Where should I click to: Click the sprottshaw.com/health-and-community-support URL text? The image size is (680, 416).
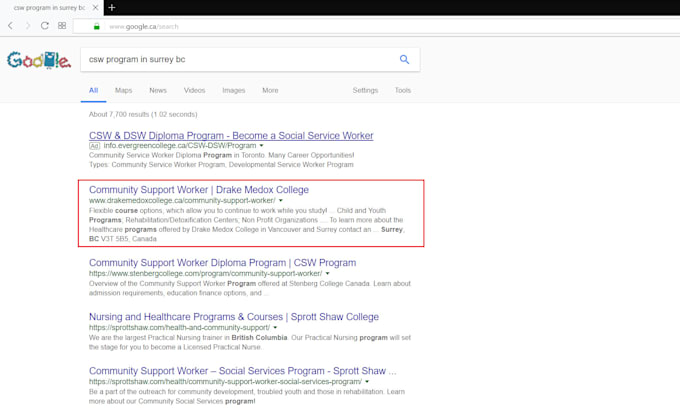pyautogui.click(x=179, y=328)
